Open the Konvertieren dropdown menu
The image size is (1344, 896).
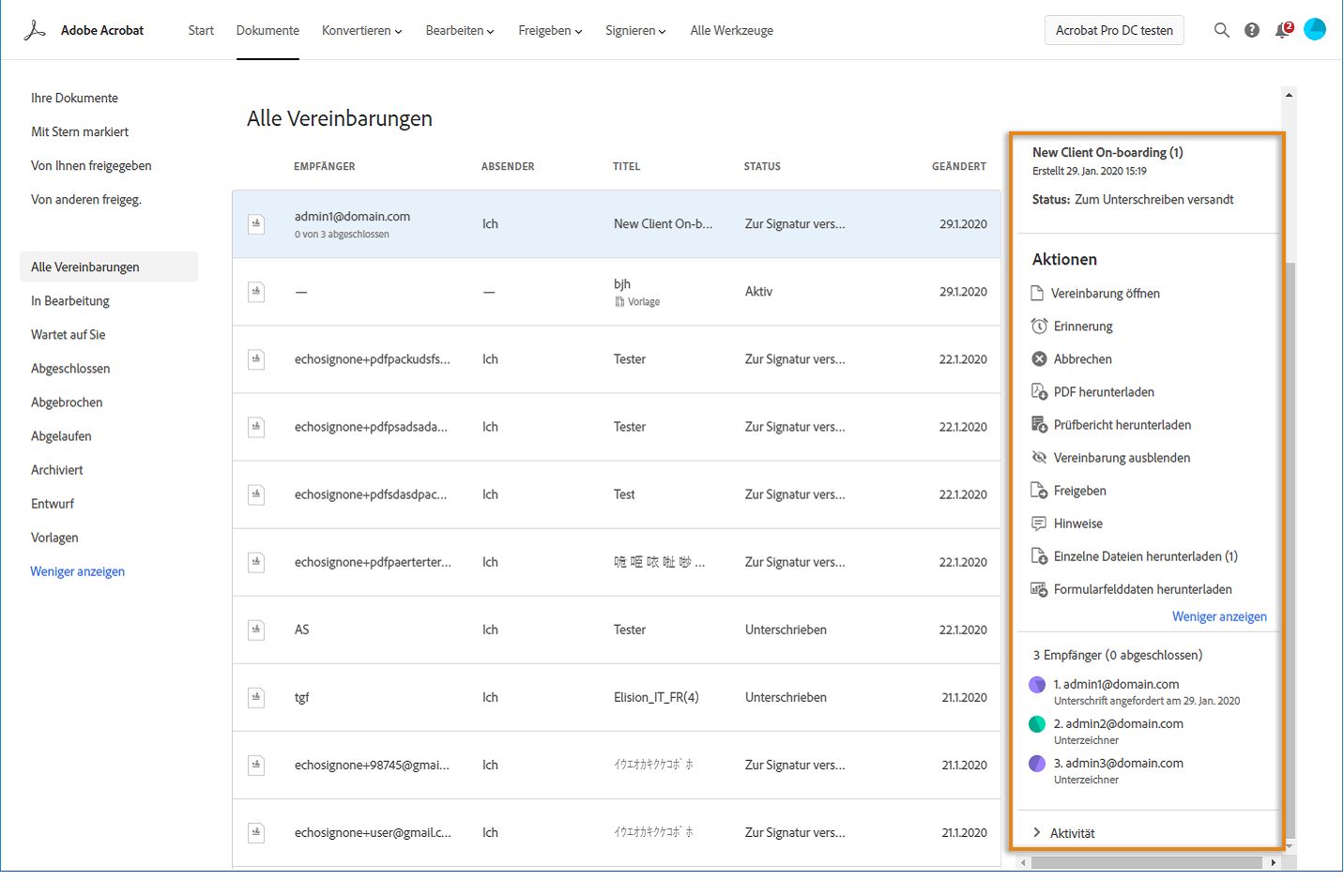361,30
